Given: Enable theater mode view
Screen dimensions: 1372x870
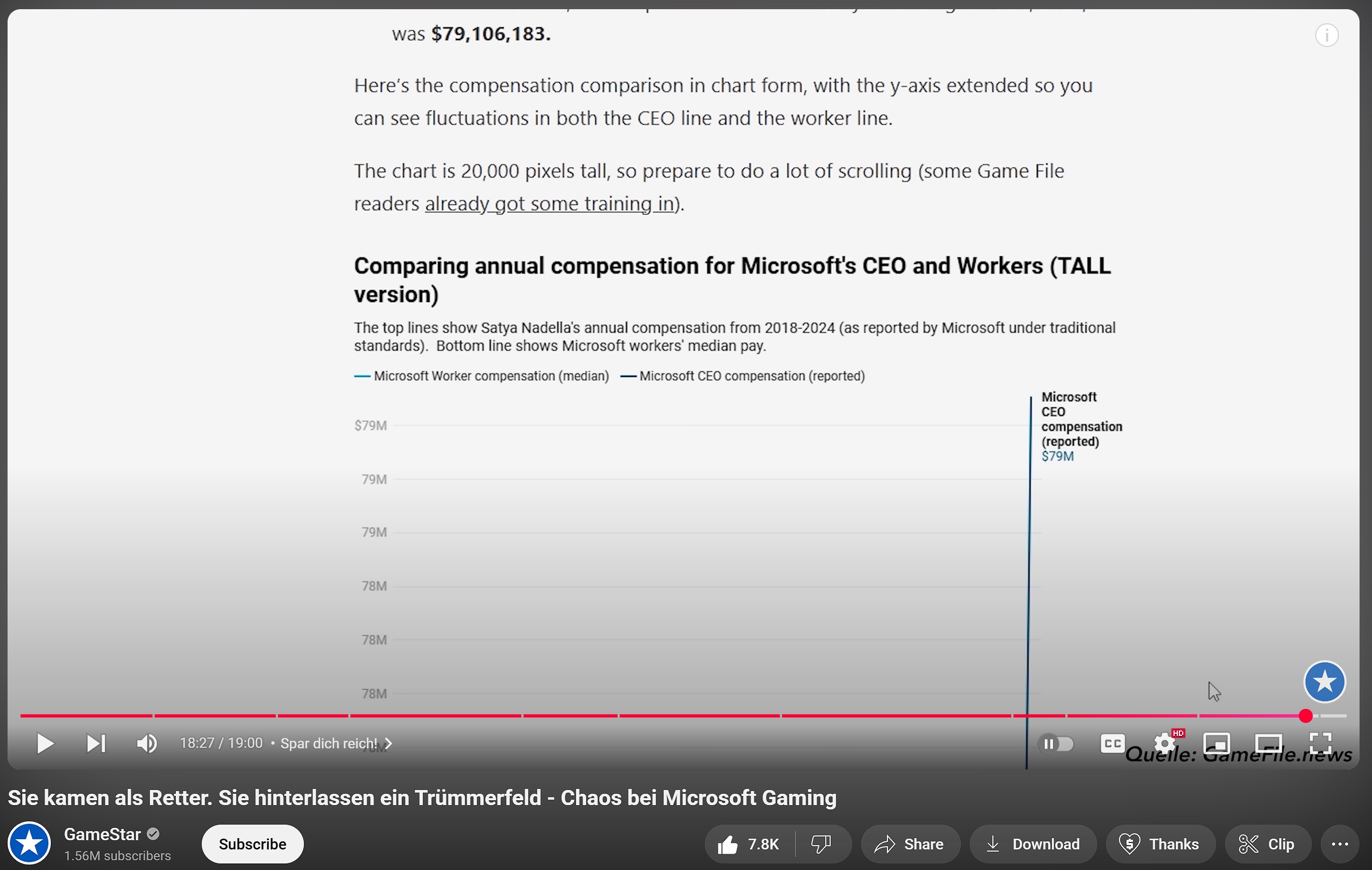Looking at the screenshot, I should pos(1268,743).
